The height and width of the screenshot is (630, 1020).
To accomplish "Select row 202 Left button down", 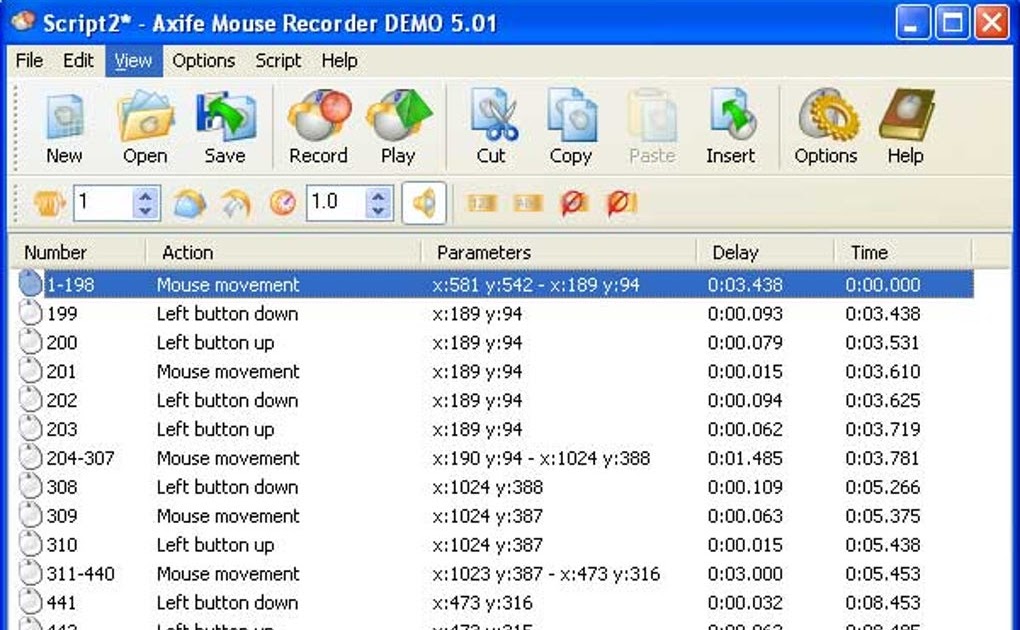I will [x=494, y=400].
